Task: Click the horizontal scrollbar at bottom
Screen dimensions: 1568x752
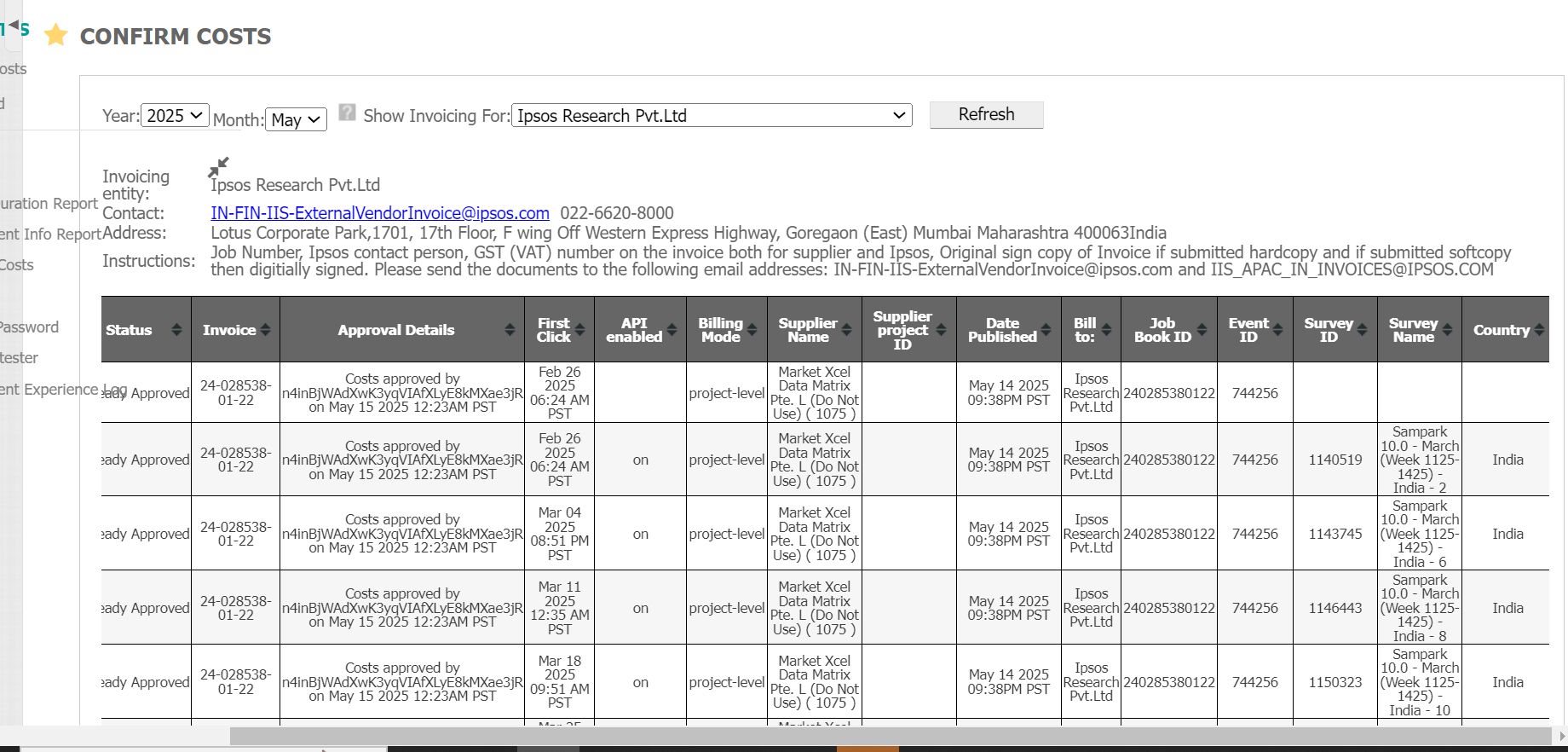Action: [x=890, y=735]
